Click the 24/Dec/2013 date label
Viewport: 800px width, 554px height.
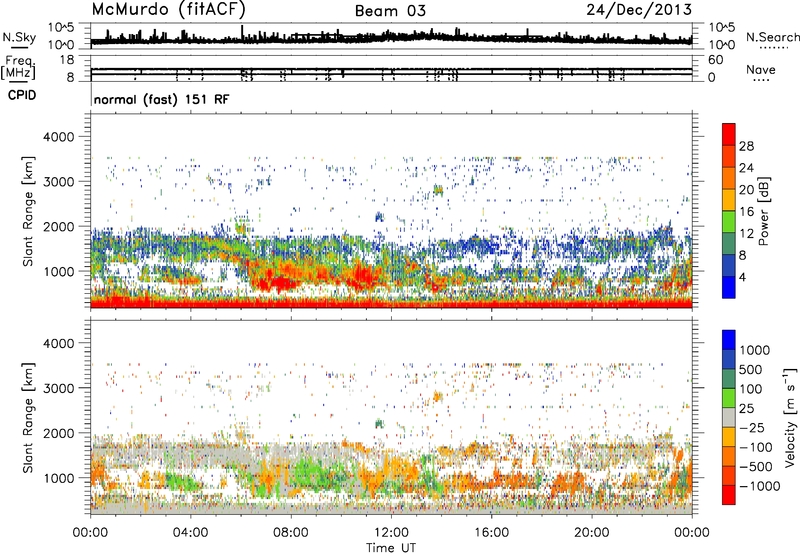point(639,9)
